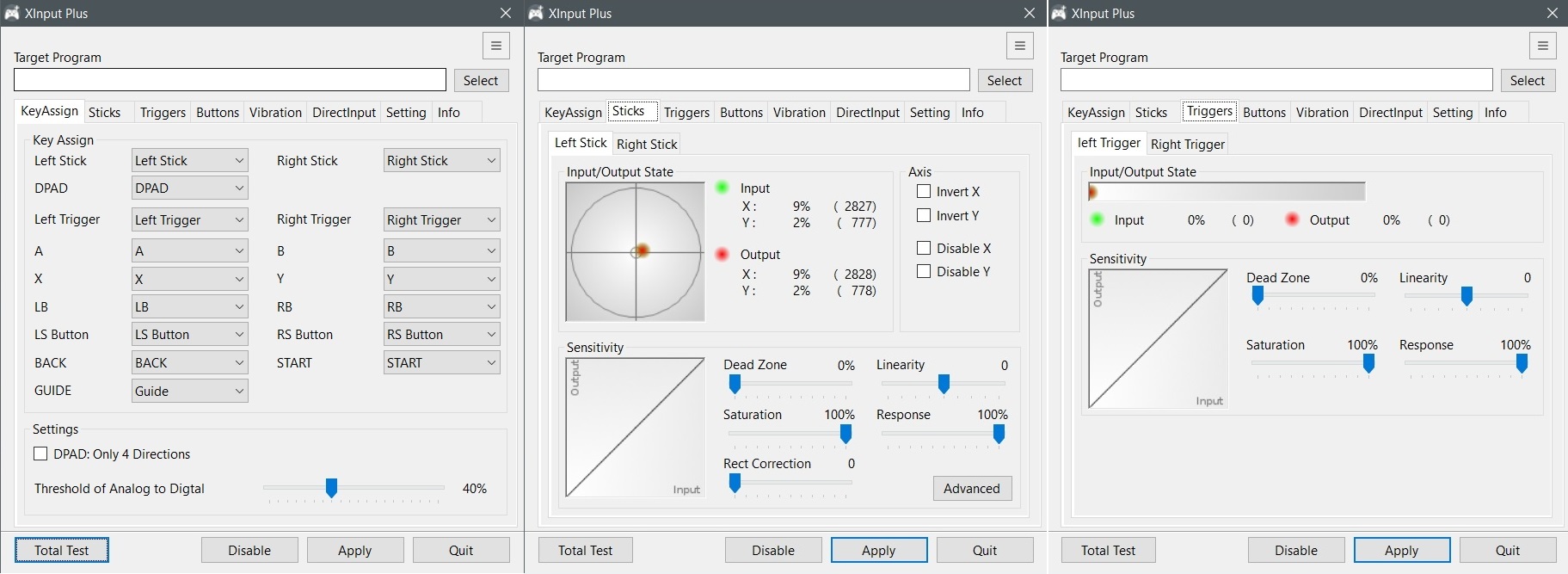
Task: Open the Right Stick assignment dropdown
Action: point(442,160)
